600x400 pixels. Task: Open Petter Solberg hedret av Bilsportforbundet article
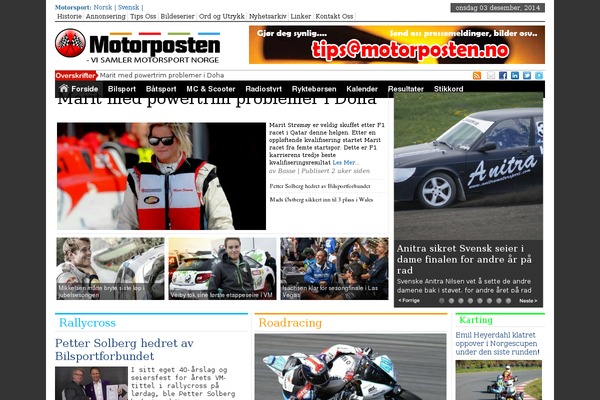(124, 349)
